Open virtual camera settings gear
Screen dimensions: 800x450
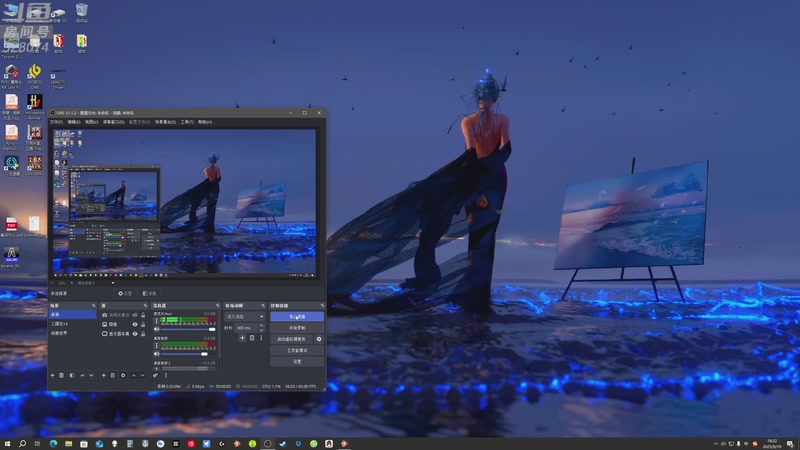[x=319, y=339]
